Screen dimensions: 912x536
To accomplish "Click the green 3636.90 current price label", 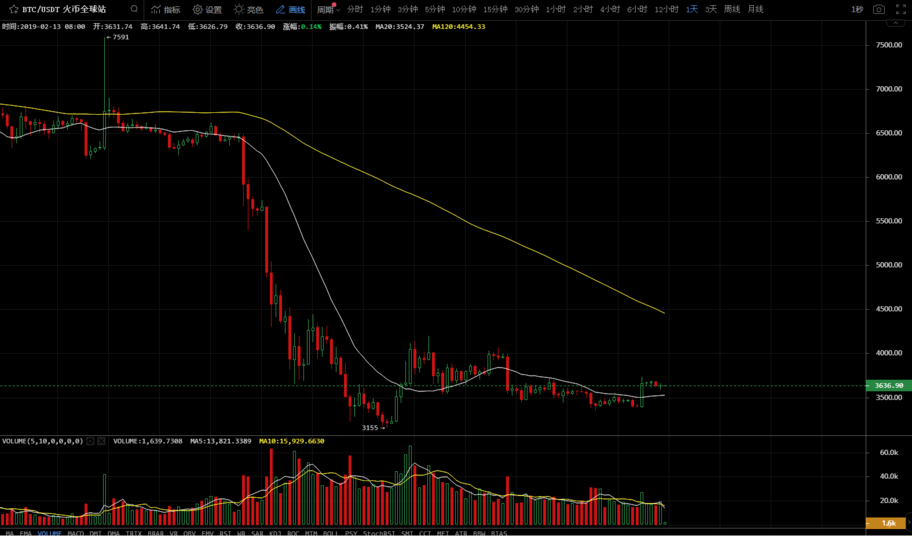I will [888, 385].
